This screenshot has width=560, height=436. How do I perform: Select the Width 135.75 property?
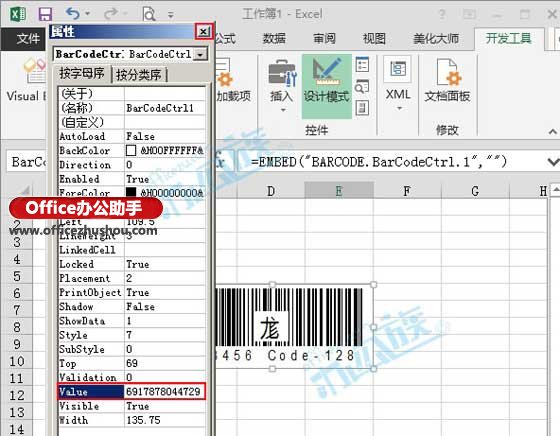tap(132, 420)
